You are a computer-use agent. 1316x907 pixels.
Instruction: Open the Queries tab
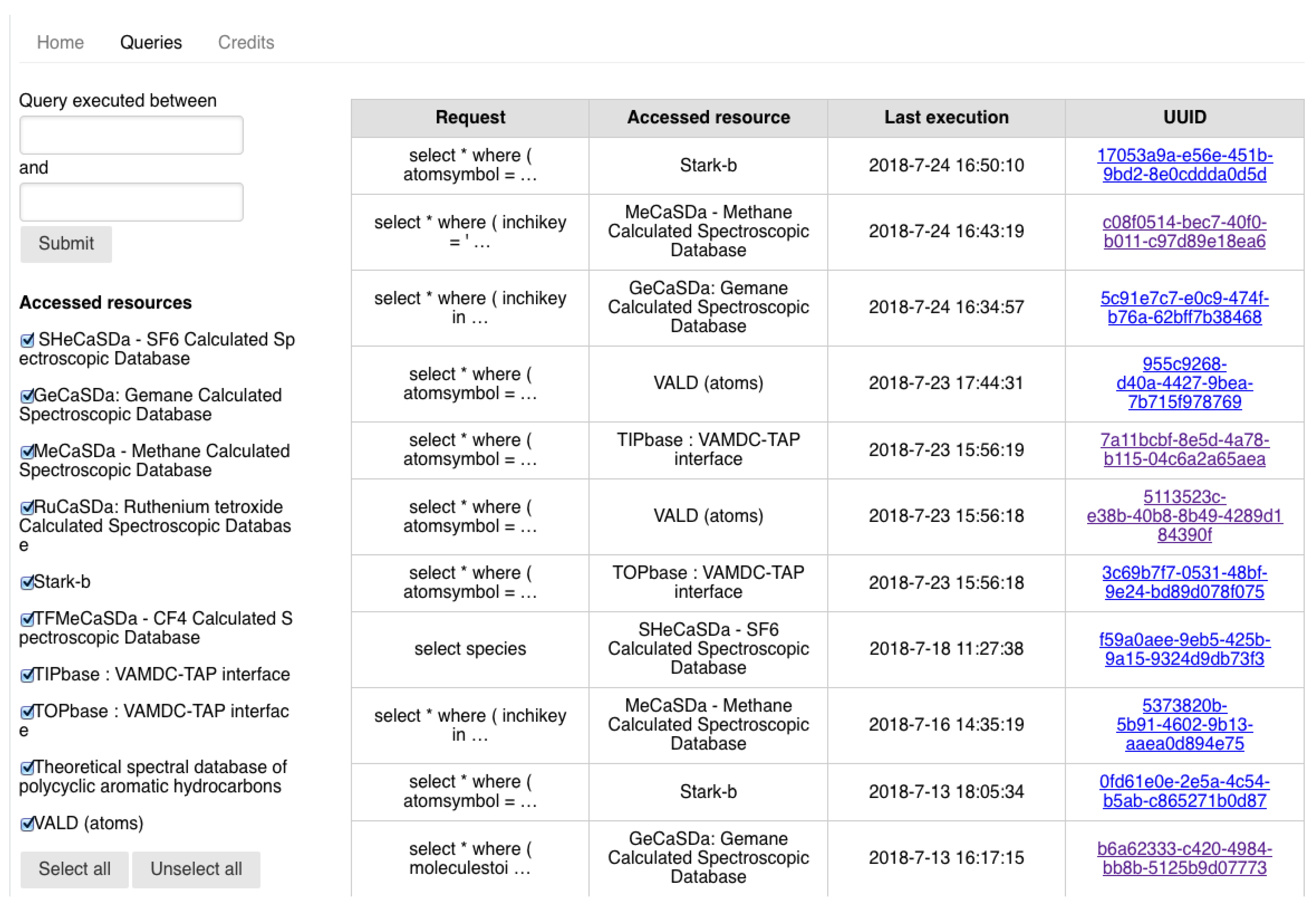[x=151, y=43]
